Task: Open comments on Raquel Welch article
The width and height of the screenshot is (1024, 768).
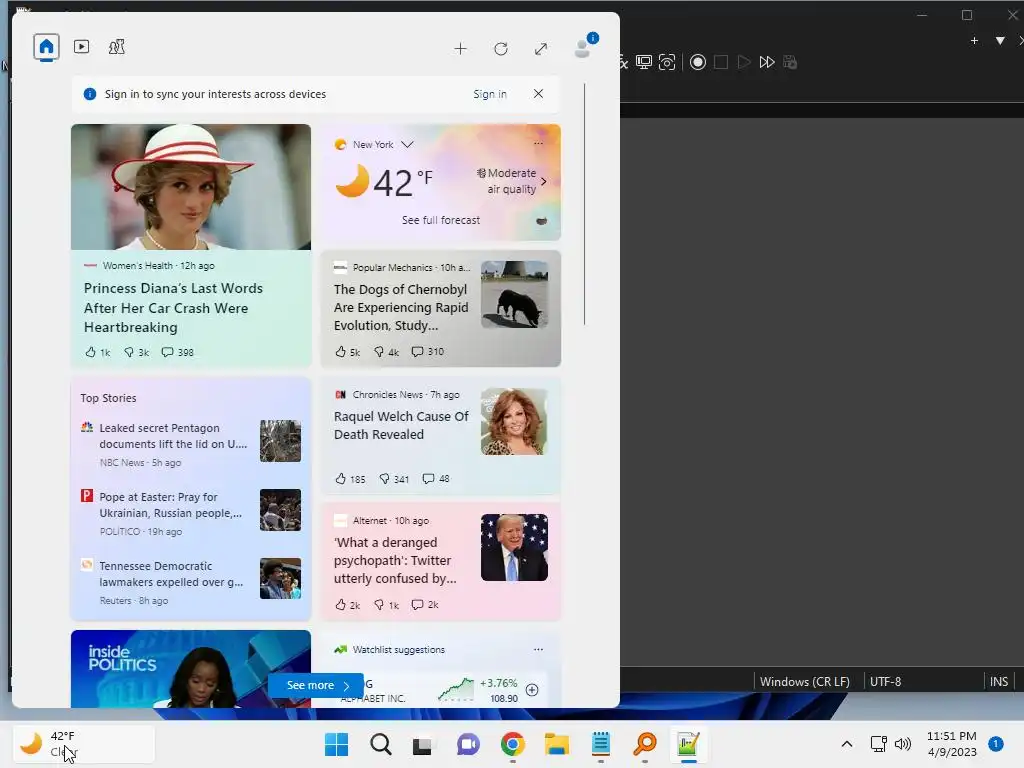Action: point(436,479)
